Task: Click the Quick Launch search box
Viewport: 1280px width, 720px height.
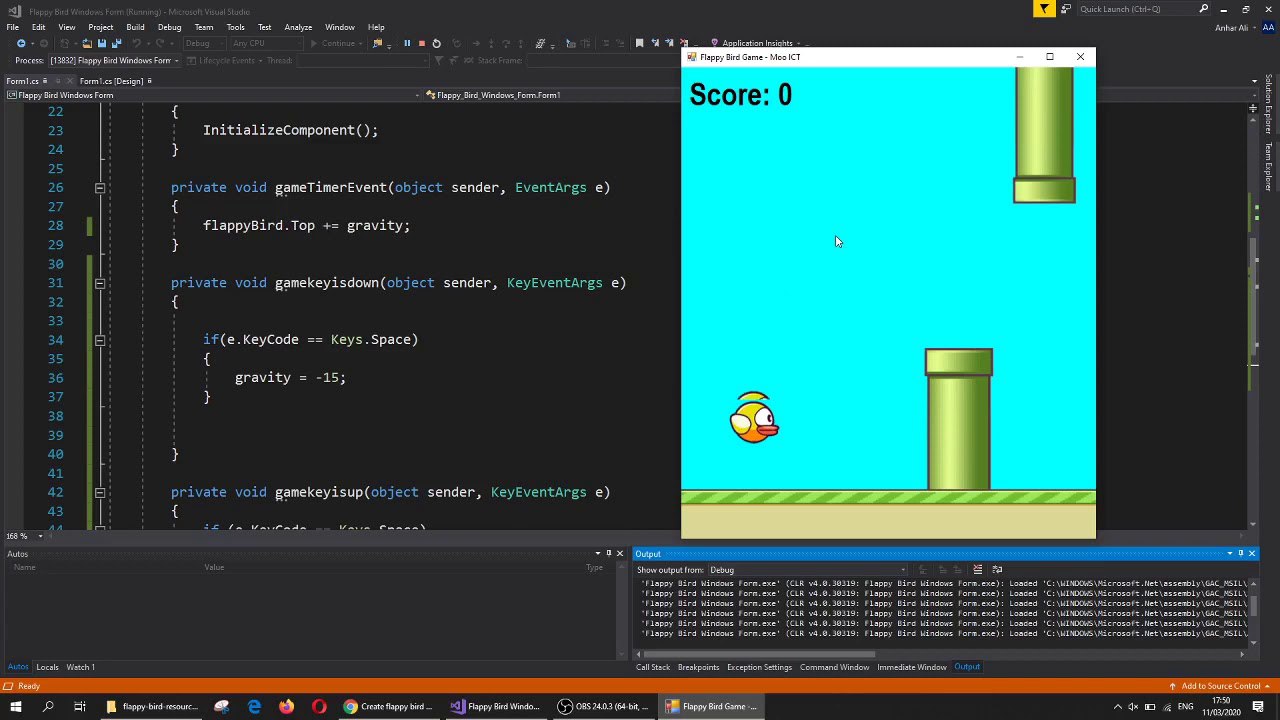Action: click(x=1144, y=9)
